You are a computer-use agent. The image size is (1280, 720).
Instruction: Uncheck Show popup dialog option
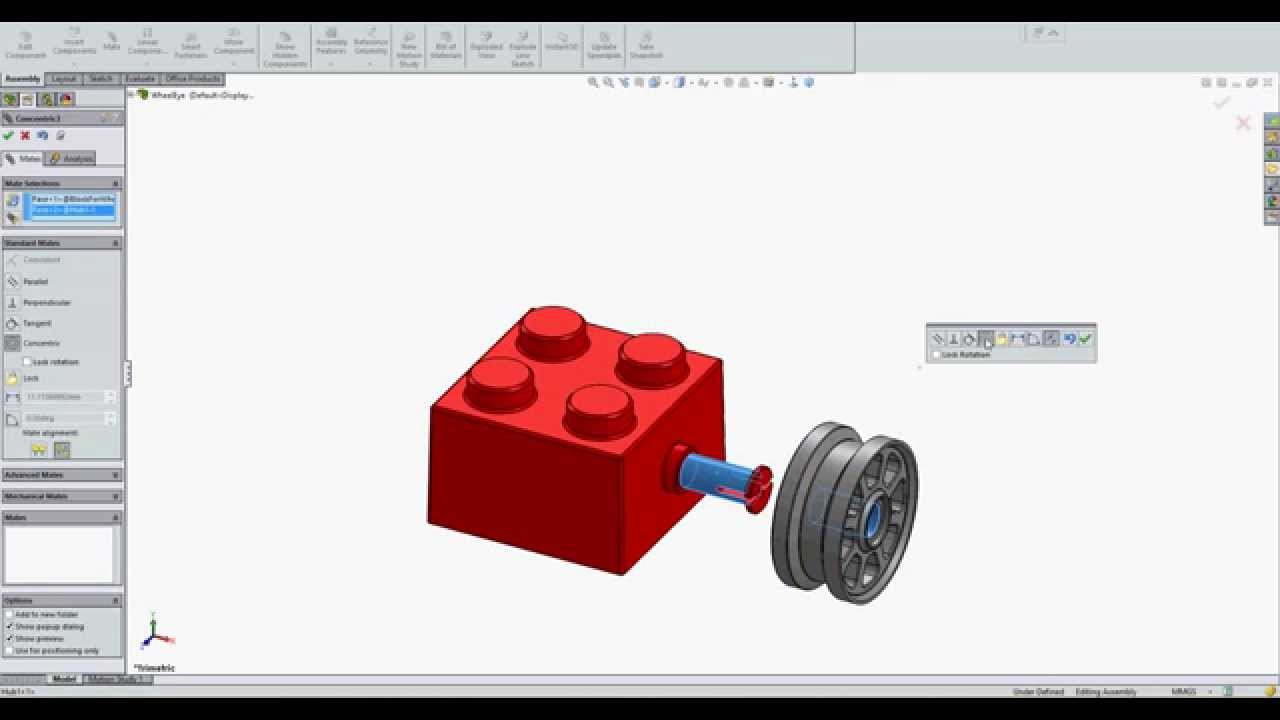(x=10, y=627)
